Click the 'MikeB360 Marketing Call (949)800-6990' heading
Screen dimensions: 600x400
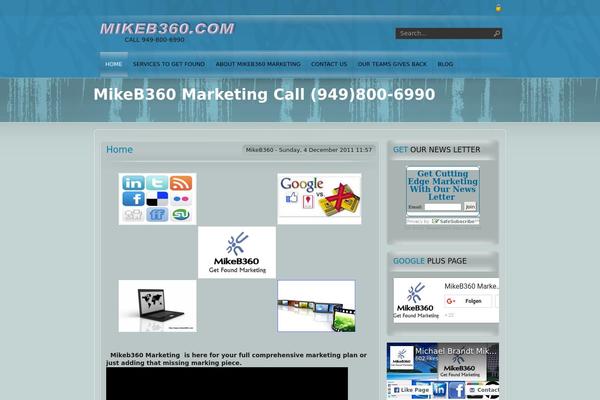tap(264, 95)
